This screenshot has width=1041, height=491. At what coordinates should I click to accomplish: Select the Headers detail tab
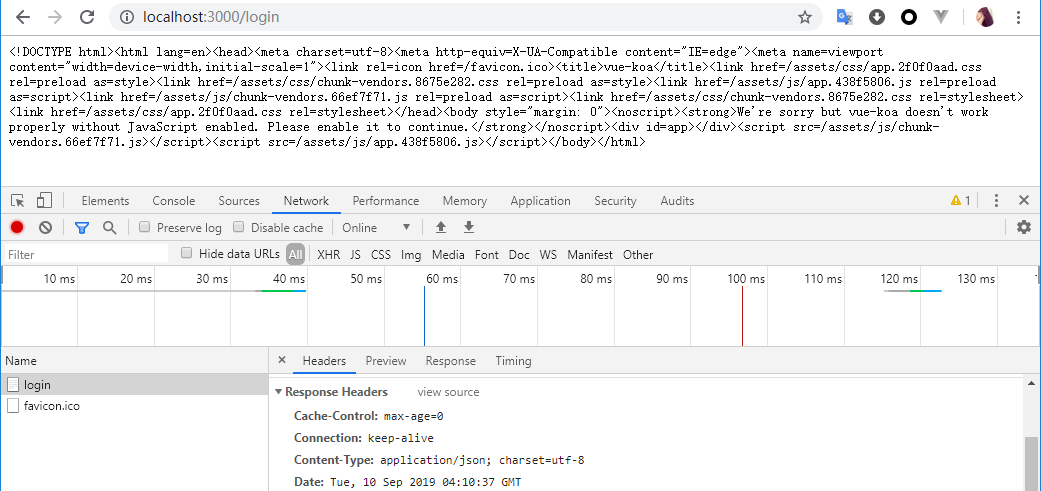tap(324, 361)
